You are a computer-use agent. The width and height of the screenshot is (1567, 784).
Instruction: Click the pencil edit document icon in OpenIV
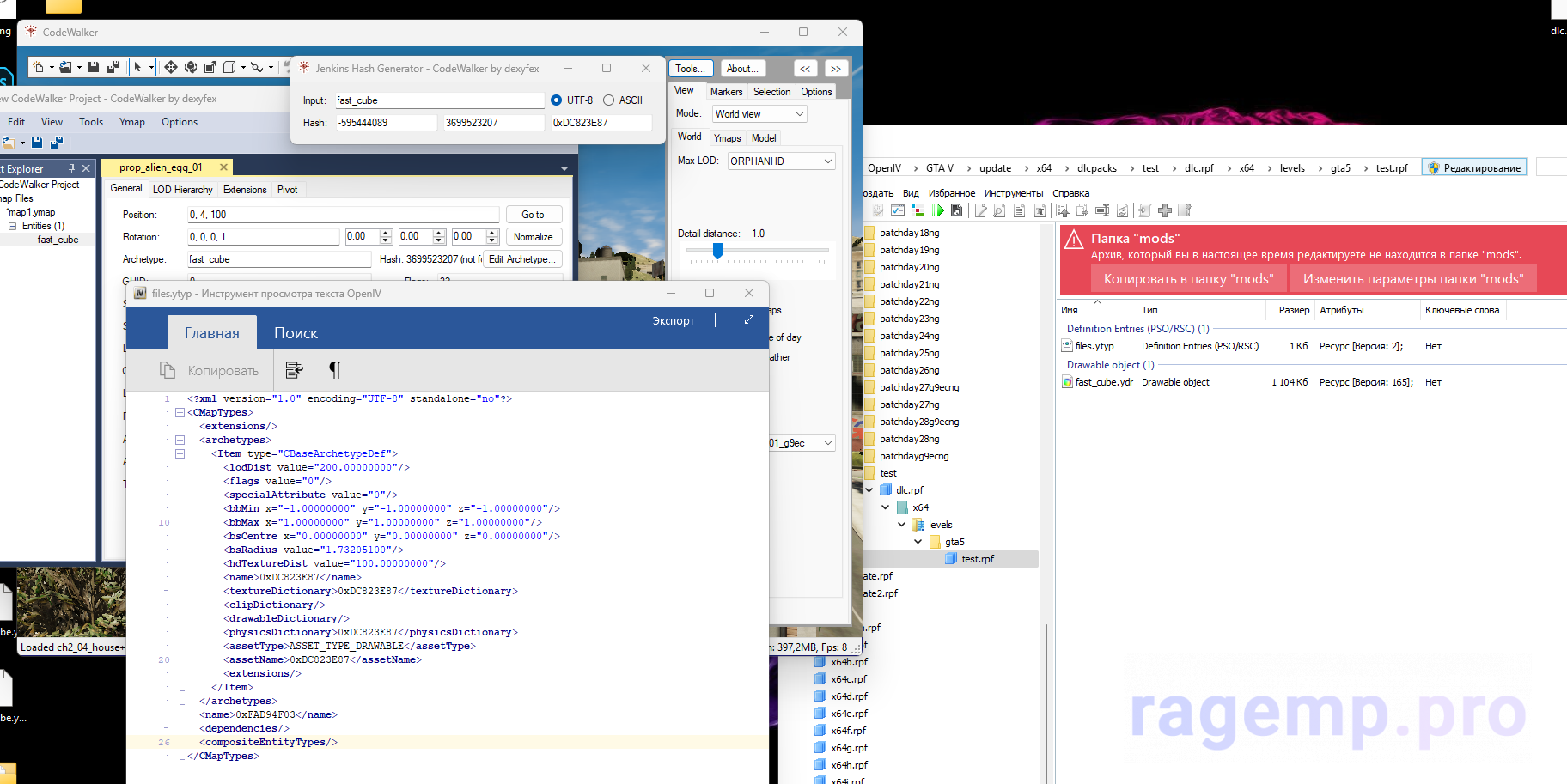(980, 210)
